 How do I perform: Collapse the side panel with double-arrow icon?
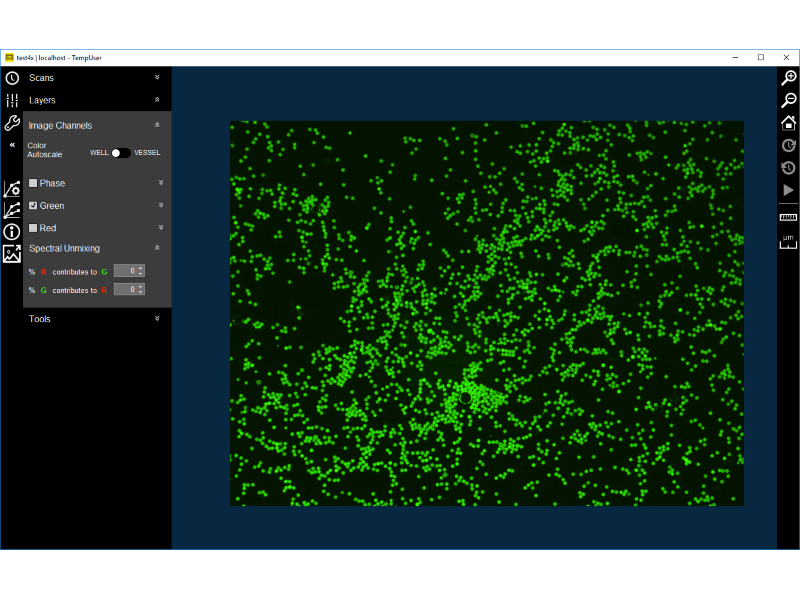coord(12,145)
